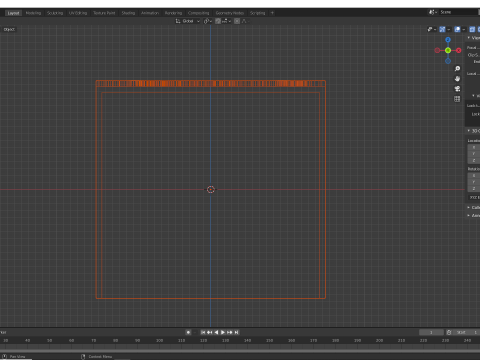This screenshot has height=360, width=480.
Task: Click the green Y axis on navigation gizmo
Action: click(448, 50)
